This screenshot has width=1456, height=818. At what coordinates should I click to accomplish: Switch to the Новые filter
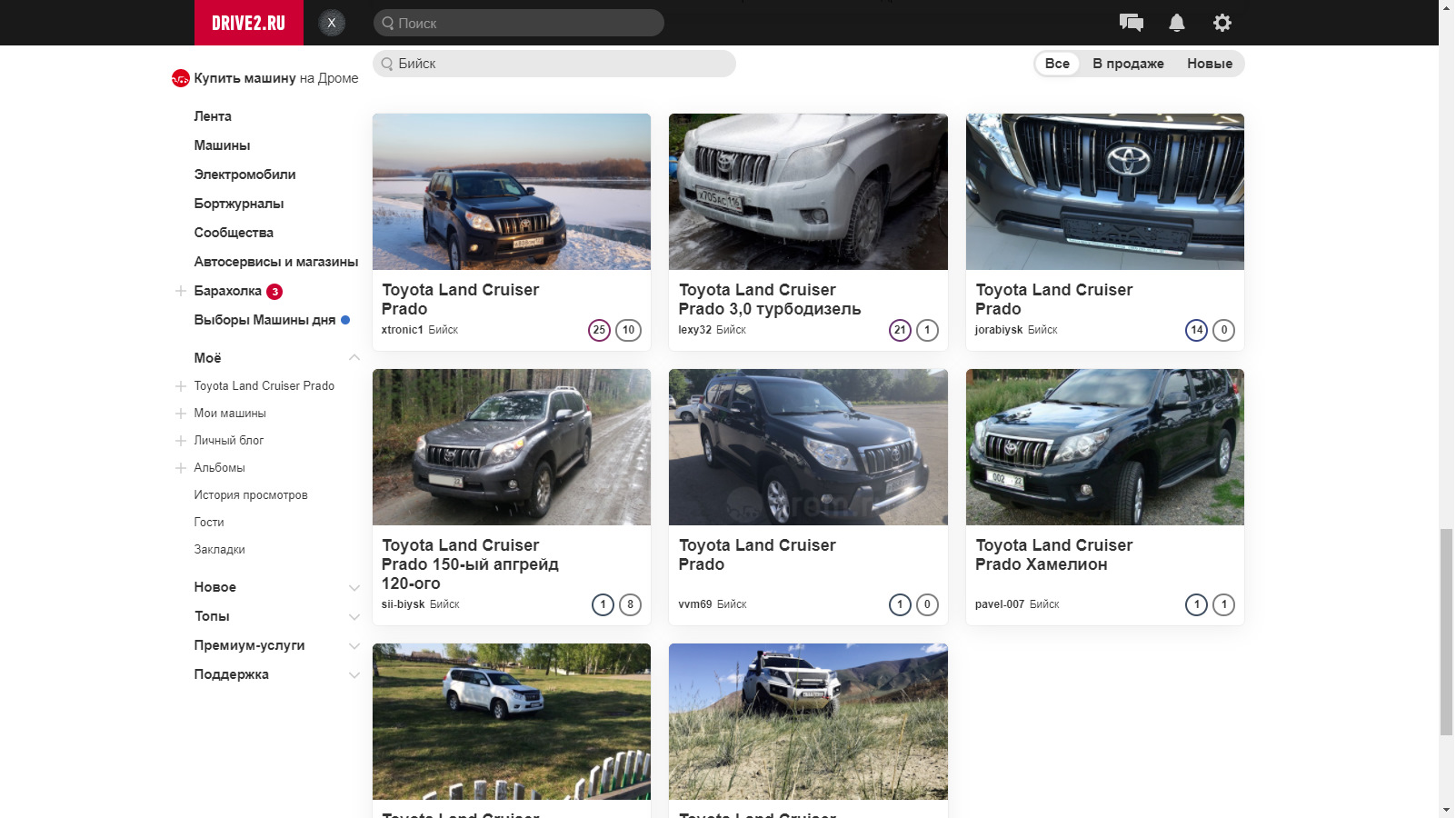click(x=1210, y=64)
